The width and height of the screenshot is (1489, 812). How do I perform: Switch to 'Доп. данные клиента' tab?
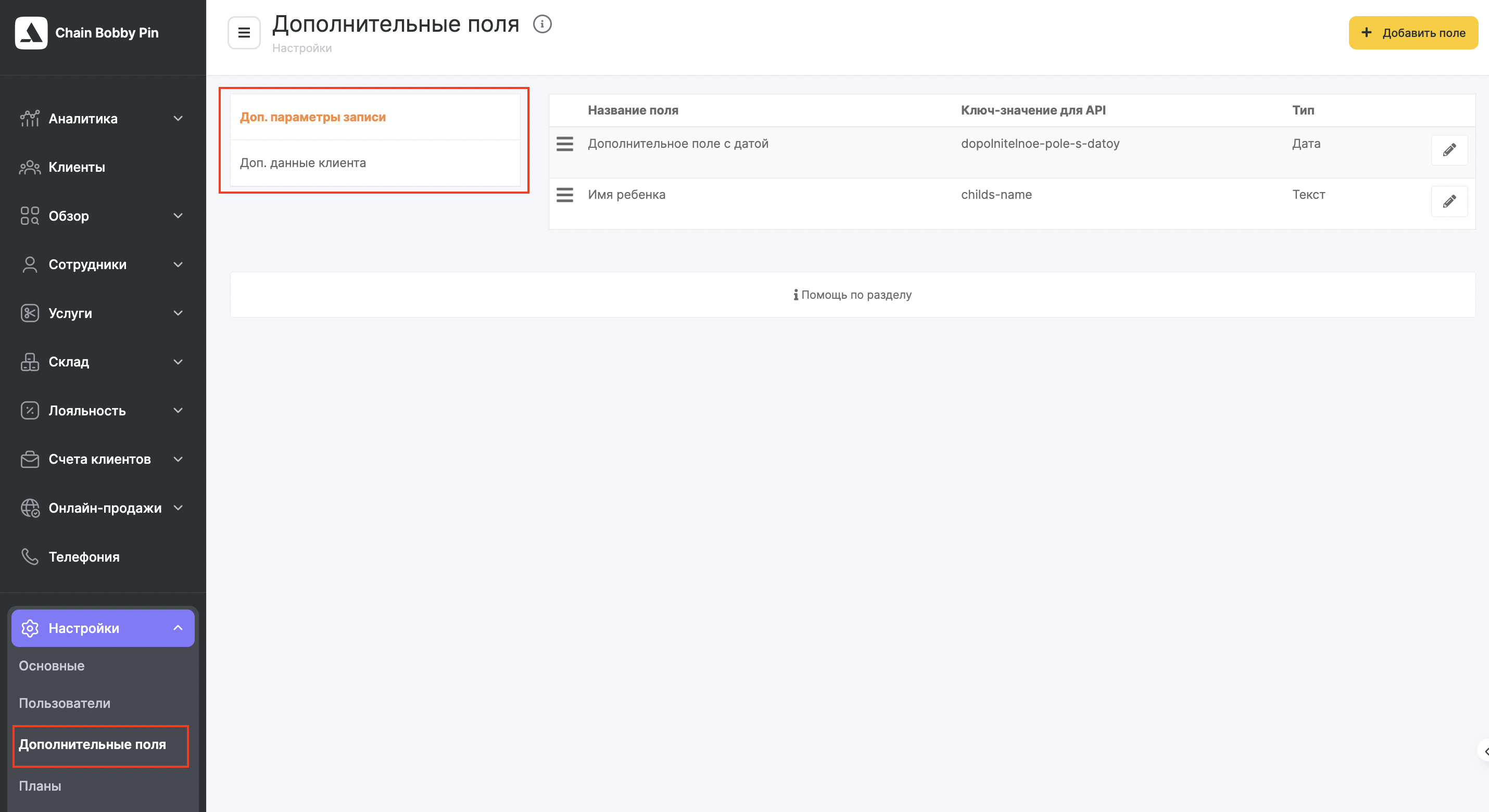pos(303,163)
